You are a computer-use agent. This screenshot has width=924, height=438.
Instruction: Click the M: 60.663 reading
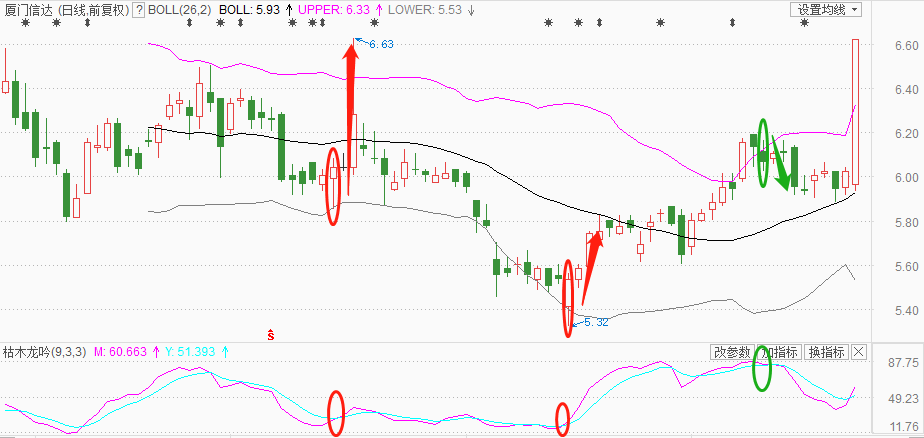point(120,353)
